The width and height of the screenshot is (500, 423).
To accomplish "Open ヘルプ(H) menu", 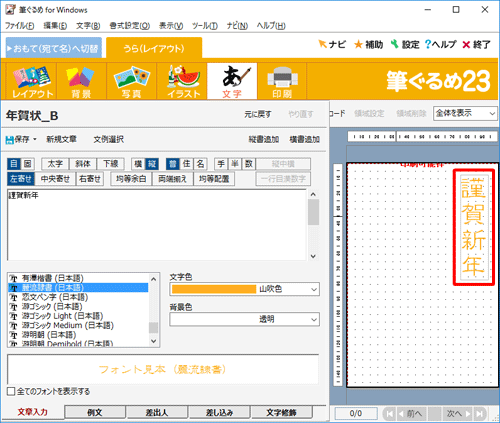I will point(271,26).
